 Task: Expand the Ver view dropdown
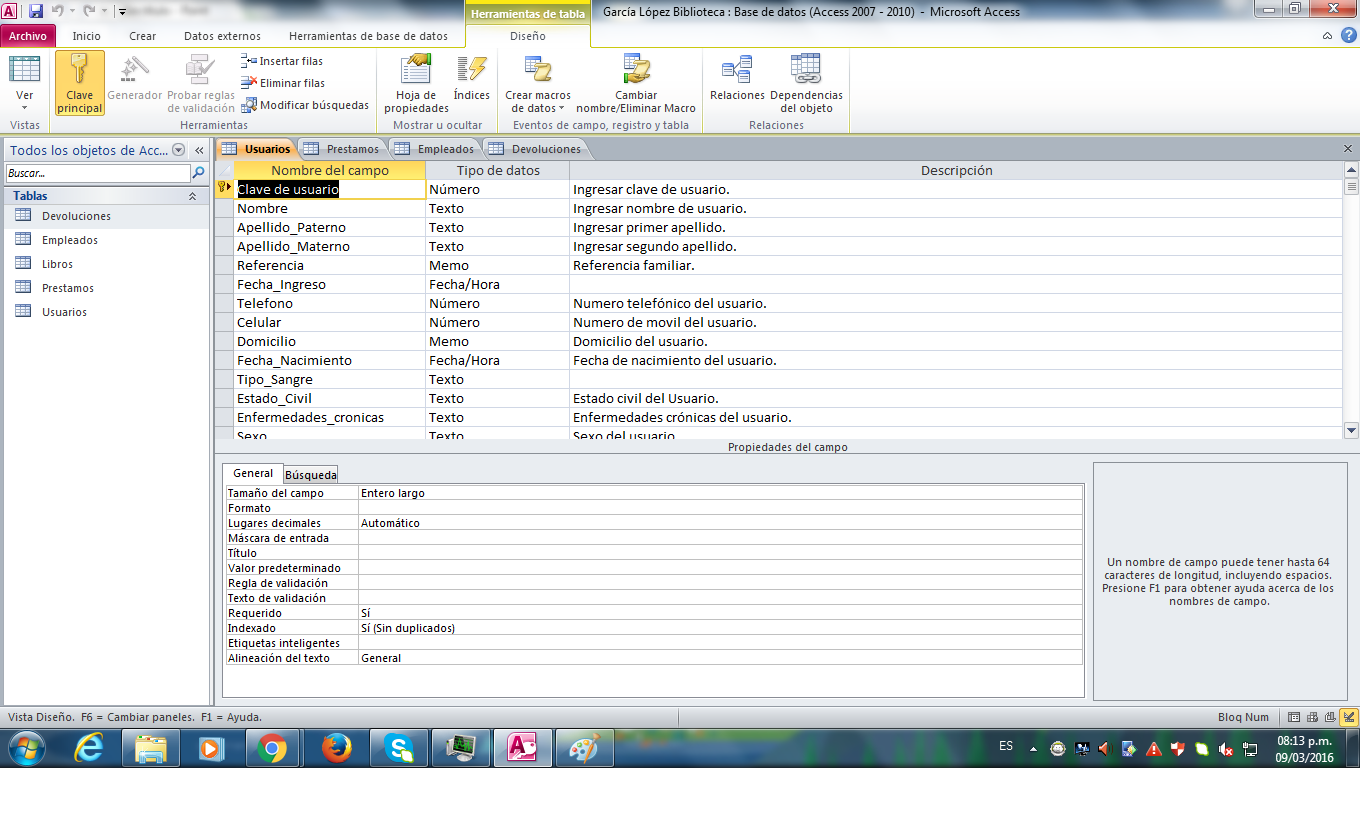point(24,107)
